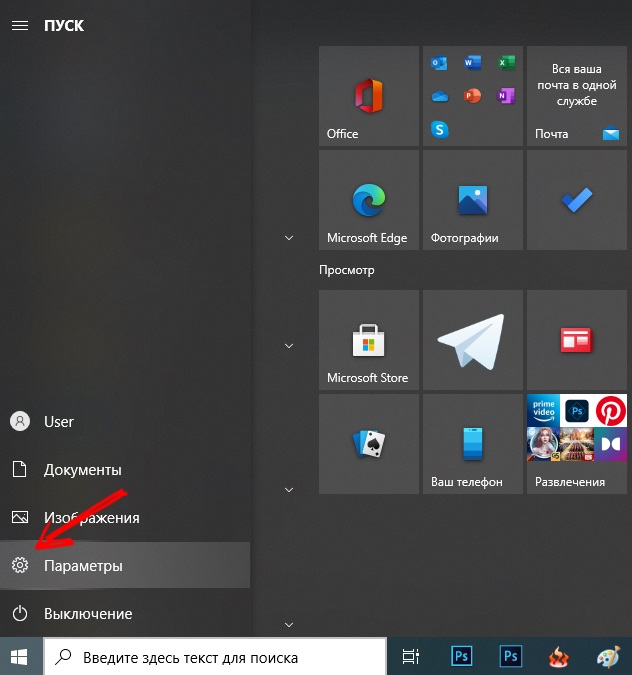
Task: Open the Почта mail tile
Action: pos(576,96)
